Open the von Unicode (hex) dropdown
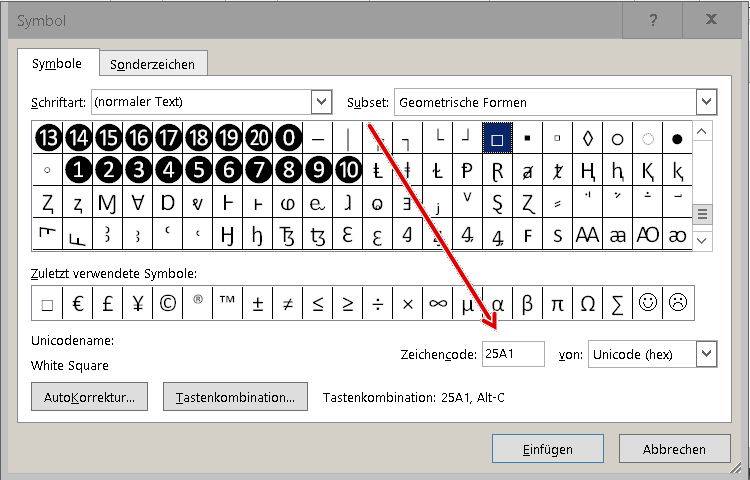 point(706,354)
